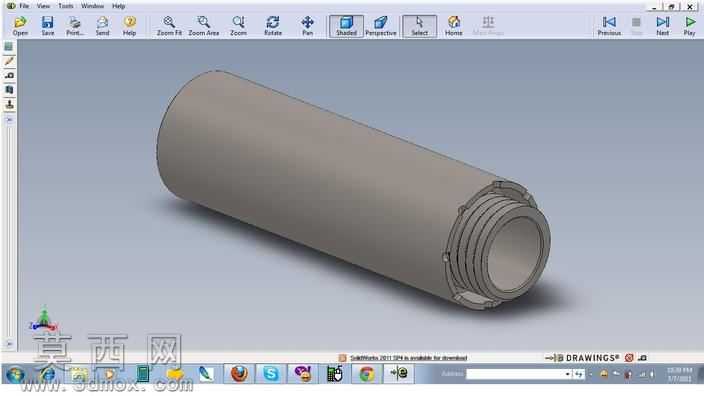Expand the taskbar Address dropdown arrow
The image size is (704, 396).
[x=568, y=374]
